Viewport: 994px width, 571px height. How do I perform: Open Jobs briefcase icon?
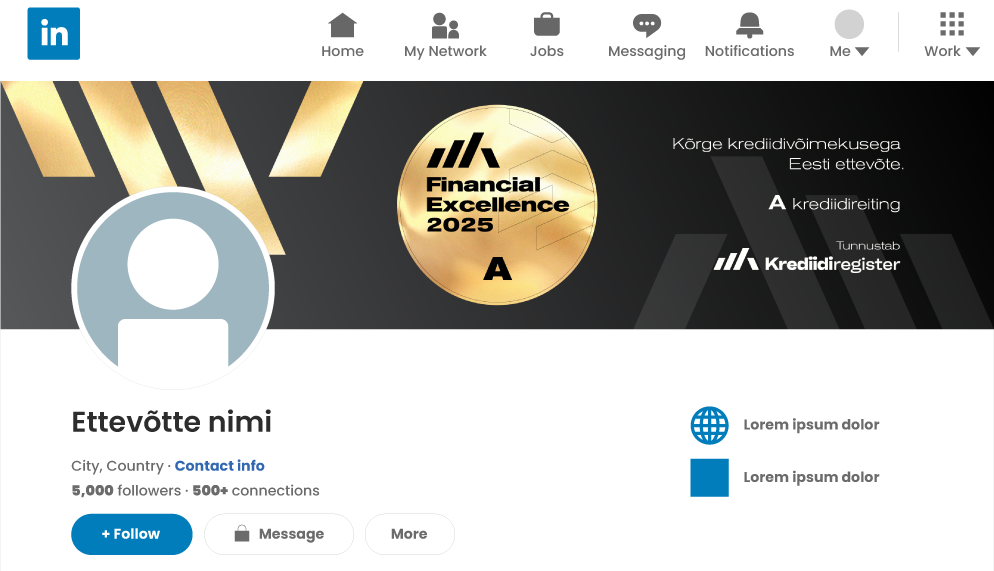pyautogui.click(x=546, y=25)
